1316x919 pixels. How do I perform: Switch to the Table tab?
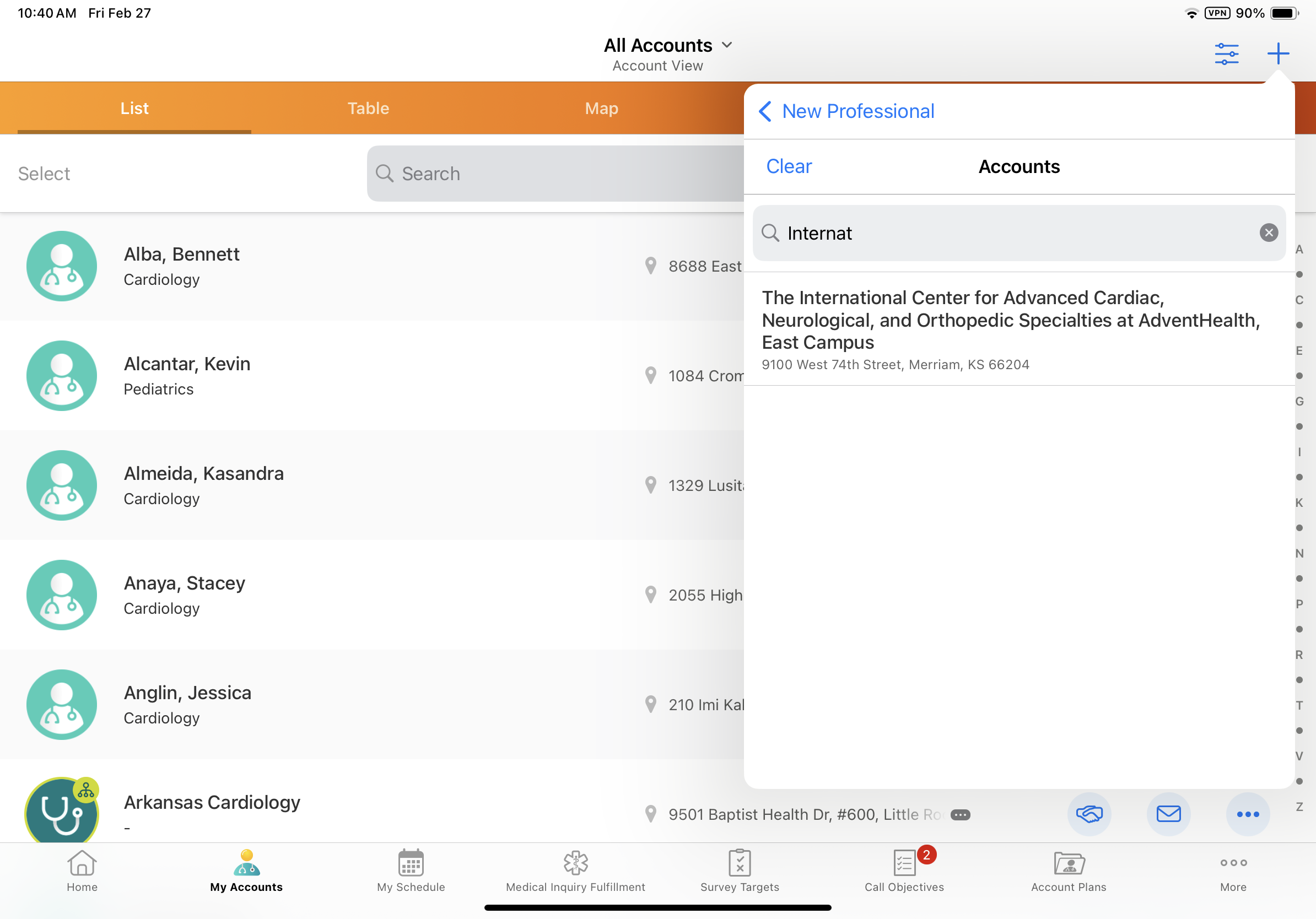click(x=368, y=109)
